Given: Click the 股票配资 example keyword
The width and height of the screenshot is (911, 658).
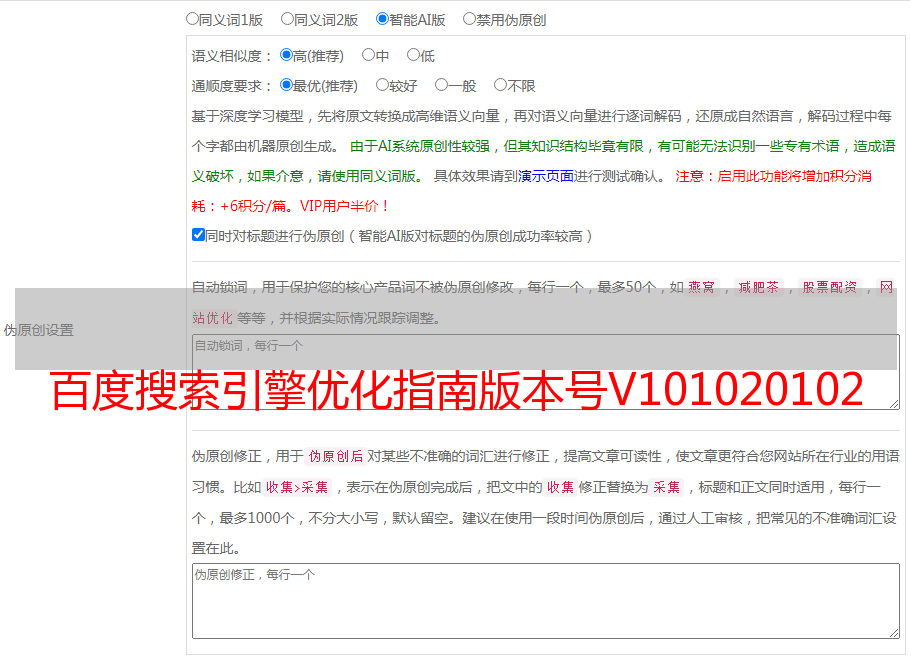Looking at the screenshot, I should point(830,287).
